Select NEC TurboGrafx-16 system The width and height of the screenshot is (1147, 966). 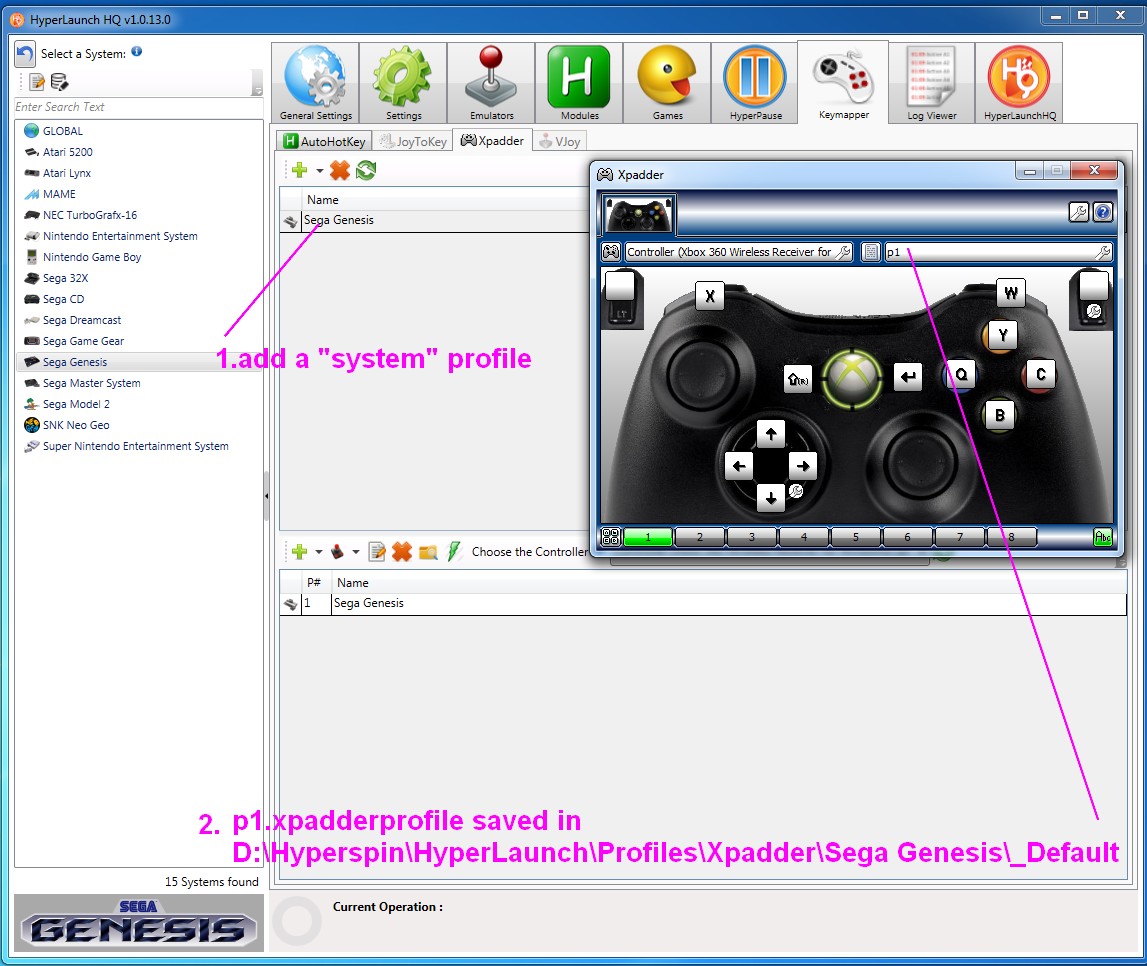(x=89, y=215)
